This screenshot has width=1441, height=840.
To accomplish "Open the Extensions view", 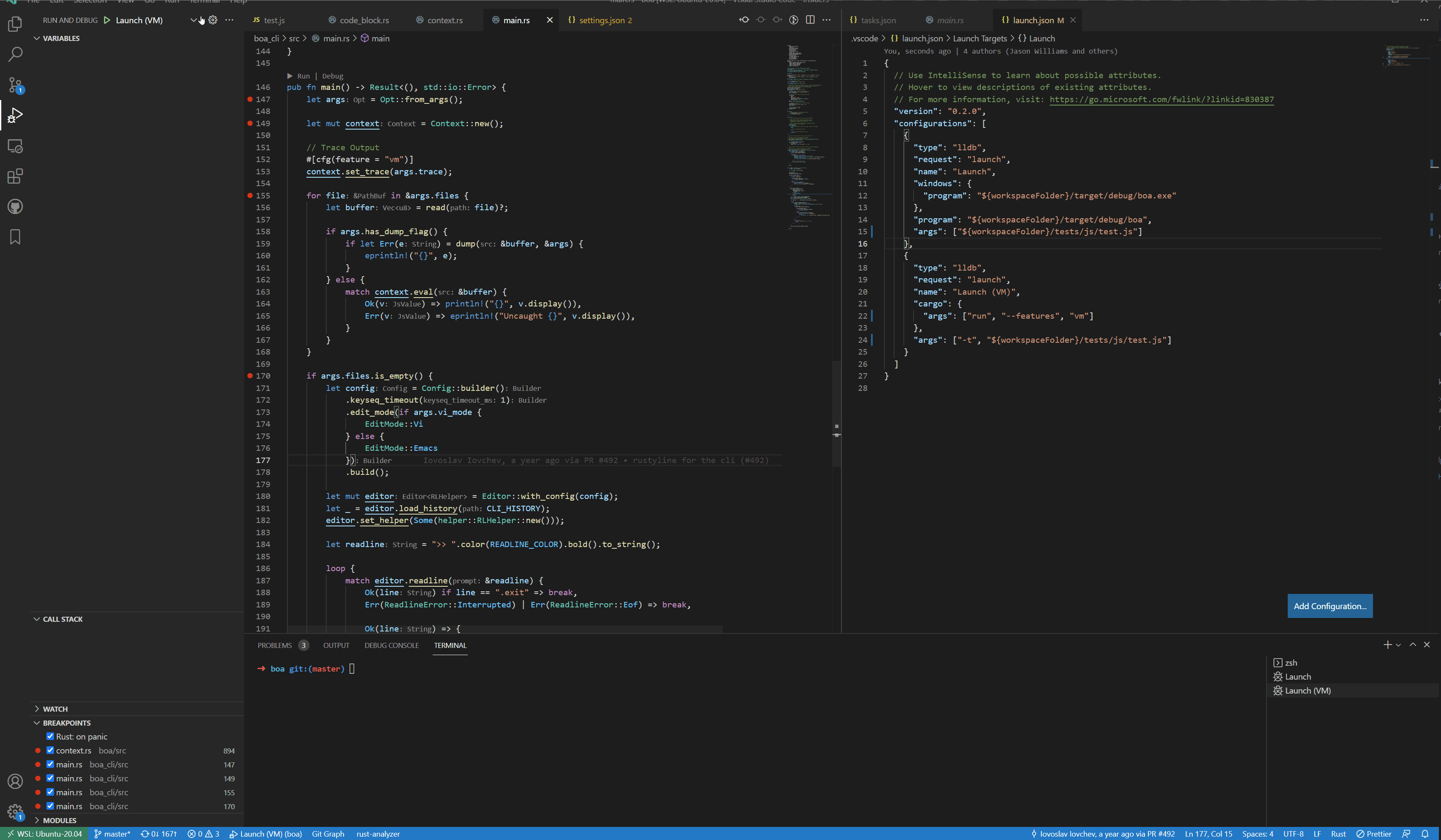I will [15, 176].
